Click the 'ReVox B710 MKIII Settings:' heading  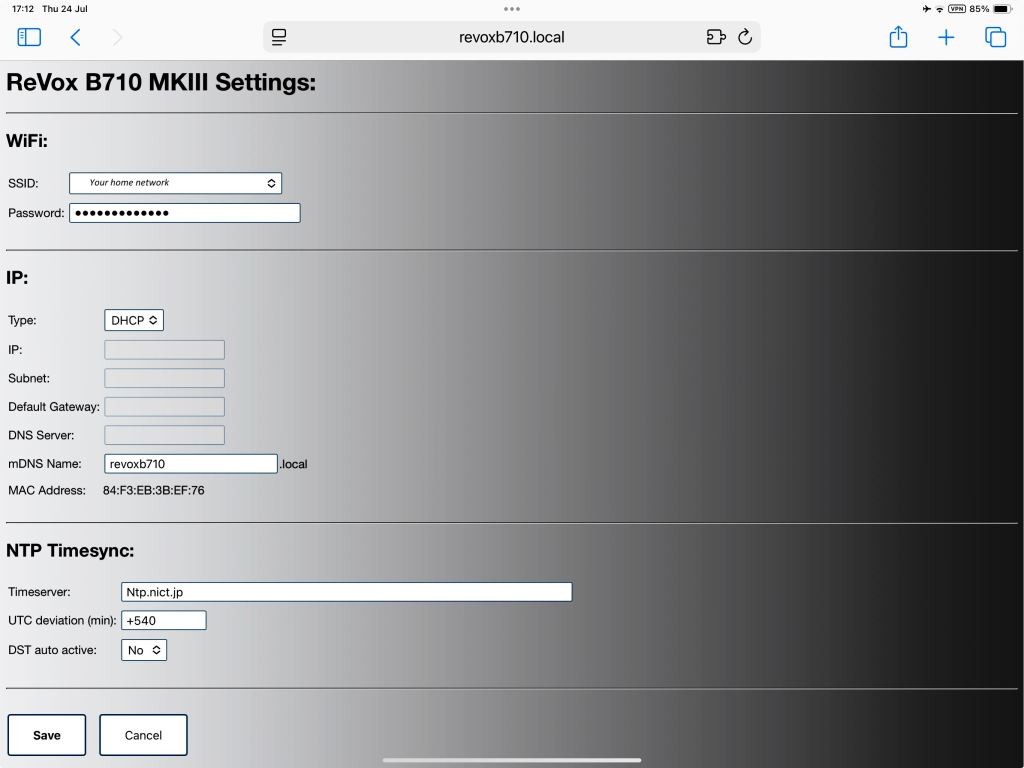(x=161, y=82)
